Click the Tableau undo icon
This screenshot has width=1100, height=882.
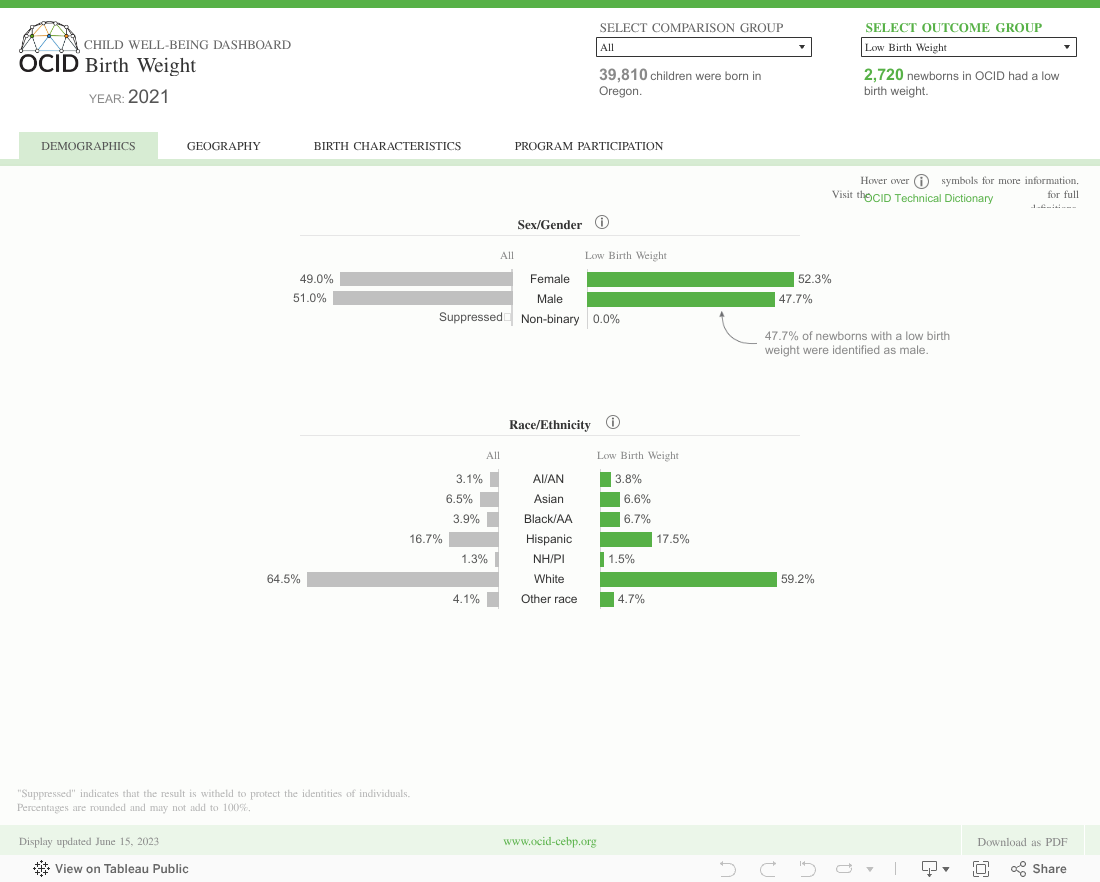coord(727,869)
